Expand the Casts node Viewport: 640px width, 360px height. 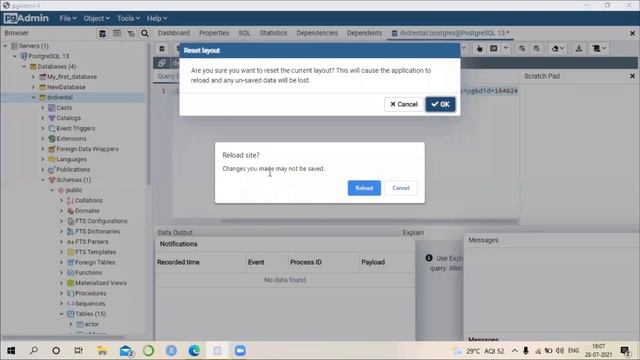(x=43, y=108)
